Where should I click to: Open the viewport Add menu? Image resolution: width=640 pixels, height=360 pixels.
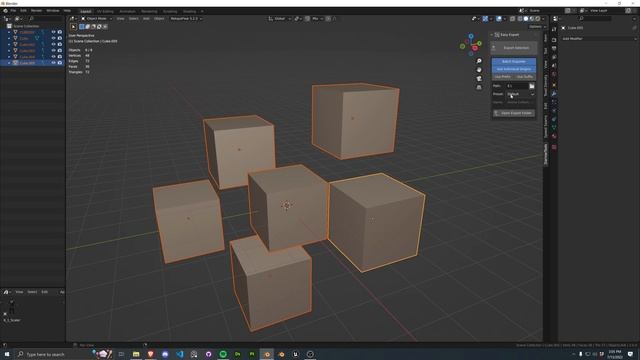point(146,18)
